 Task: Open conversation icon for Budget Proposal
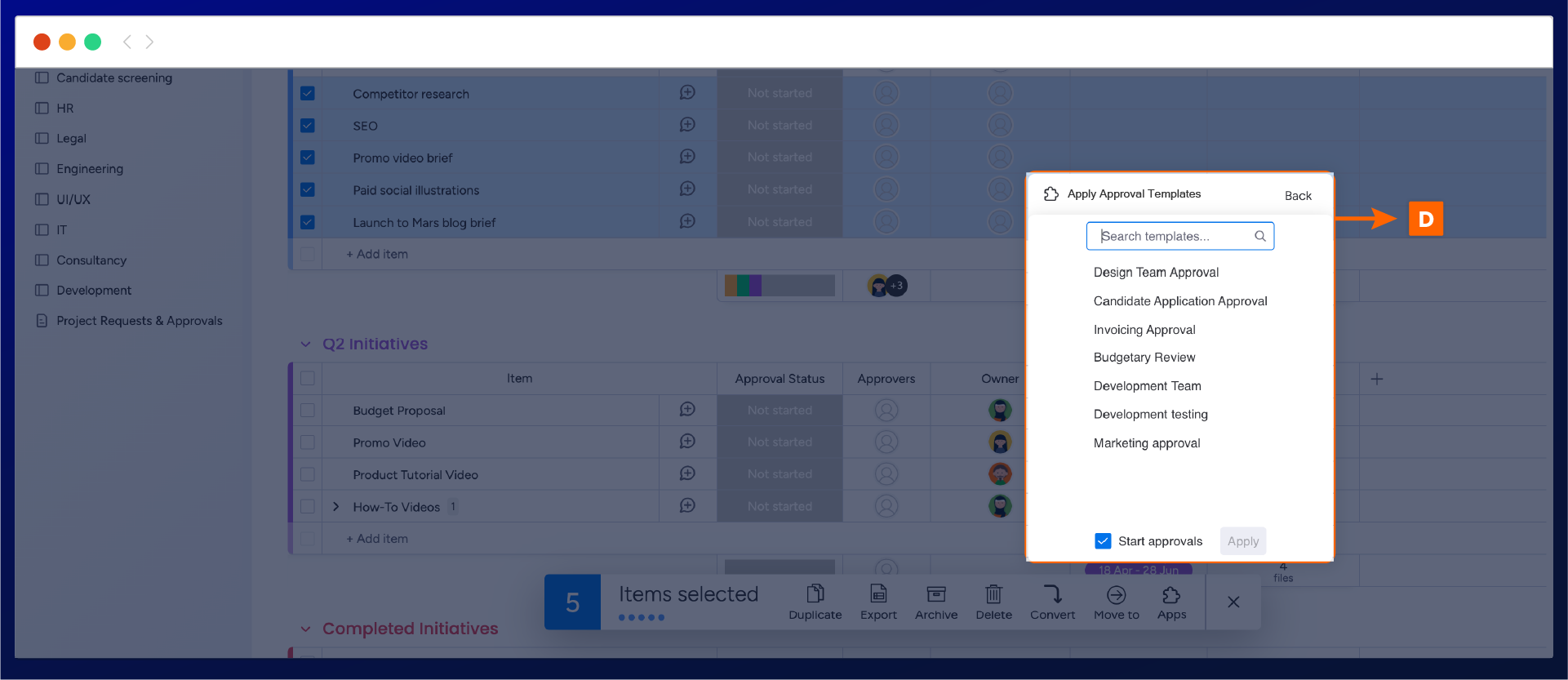click(x=687, y=410)
